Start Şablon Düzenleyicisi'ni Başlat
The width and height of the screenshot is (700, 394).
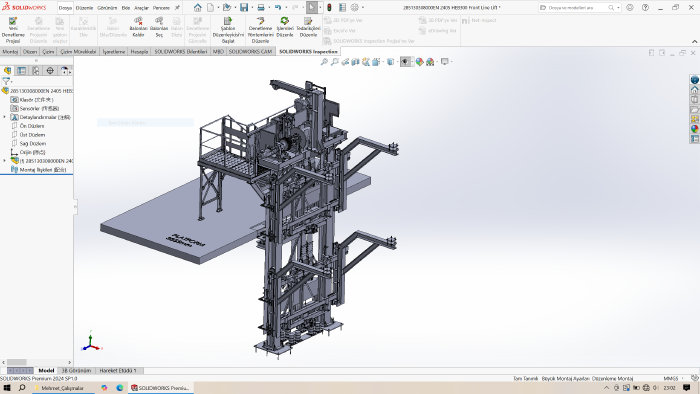[228, 30]
